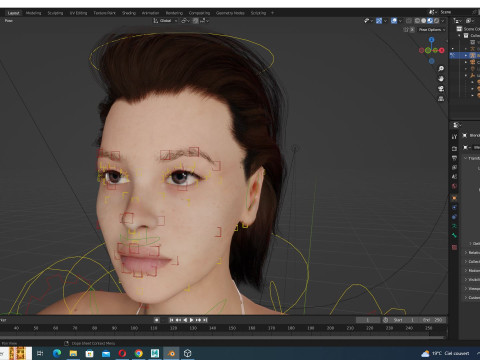Switch to the Shading workspace tab
Viewport: 480px width, 360px height.
(129, 13)
